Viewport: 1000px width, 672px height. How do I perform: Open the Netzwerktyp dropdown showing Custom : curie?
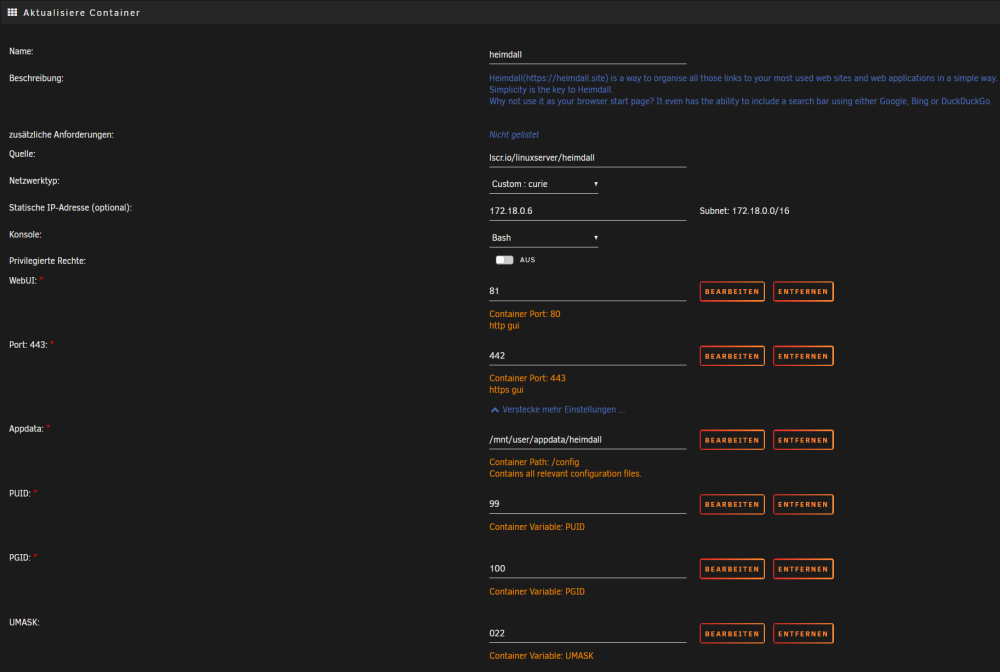(x=543, y=184)
